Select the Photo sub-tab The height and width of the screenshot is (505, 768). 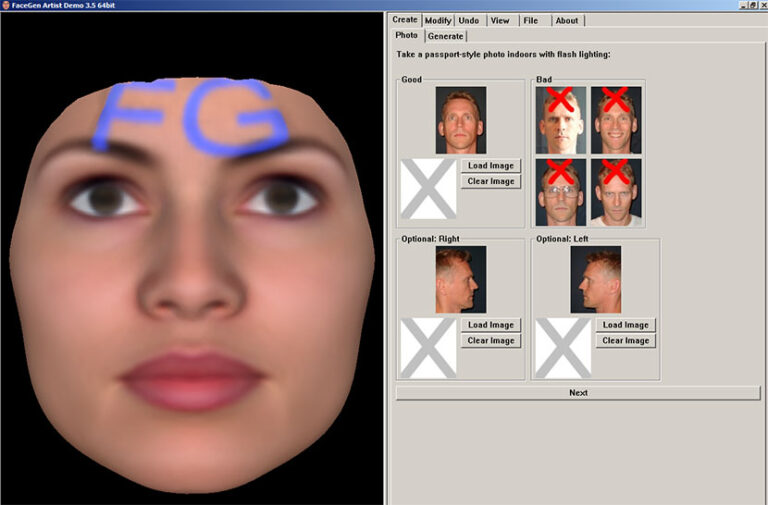pos(407,35)
